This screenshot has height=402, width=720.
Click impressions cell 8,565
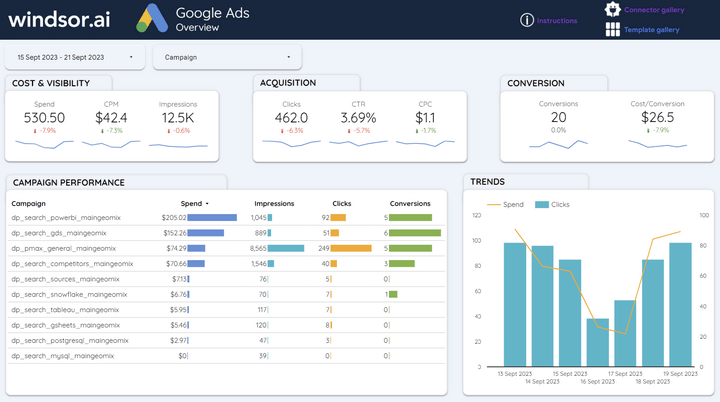click(258, 248)
